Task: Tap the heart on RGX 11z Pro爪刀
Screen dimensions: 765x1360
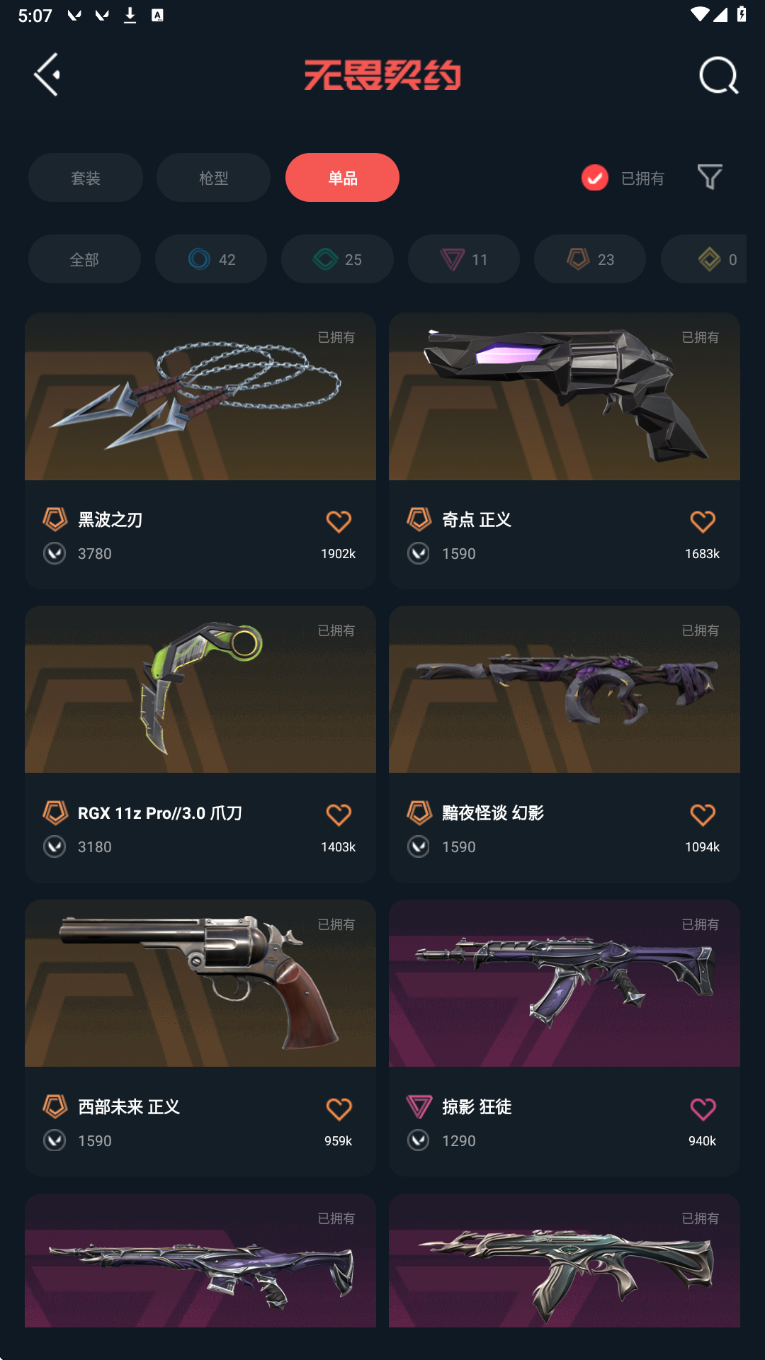Action: click(339, 815)
